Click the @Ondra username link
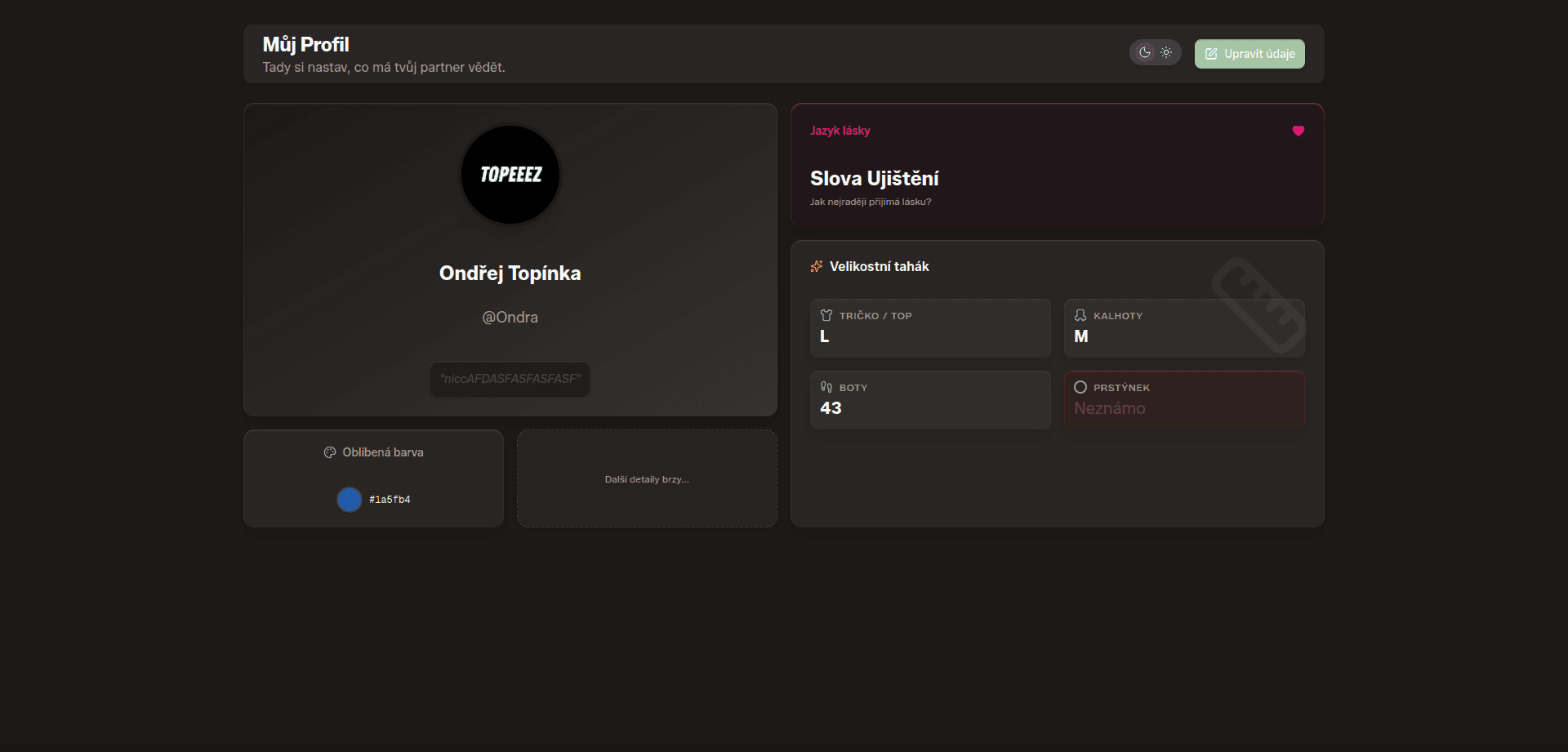This screenshot has width=1568, height=752. pyautogui.click(x=510, y=317)
